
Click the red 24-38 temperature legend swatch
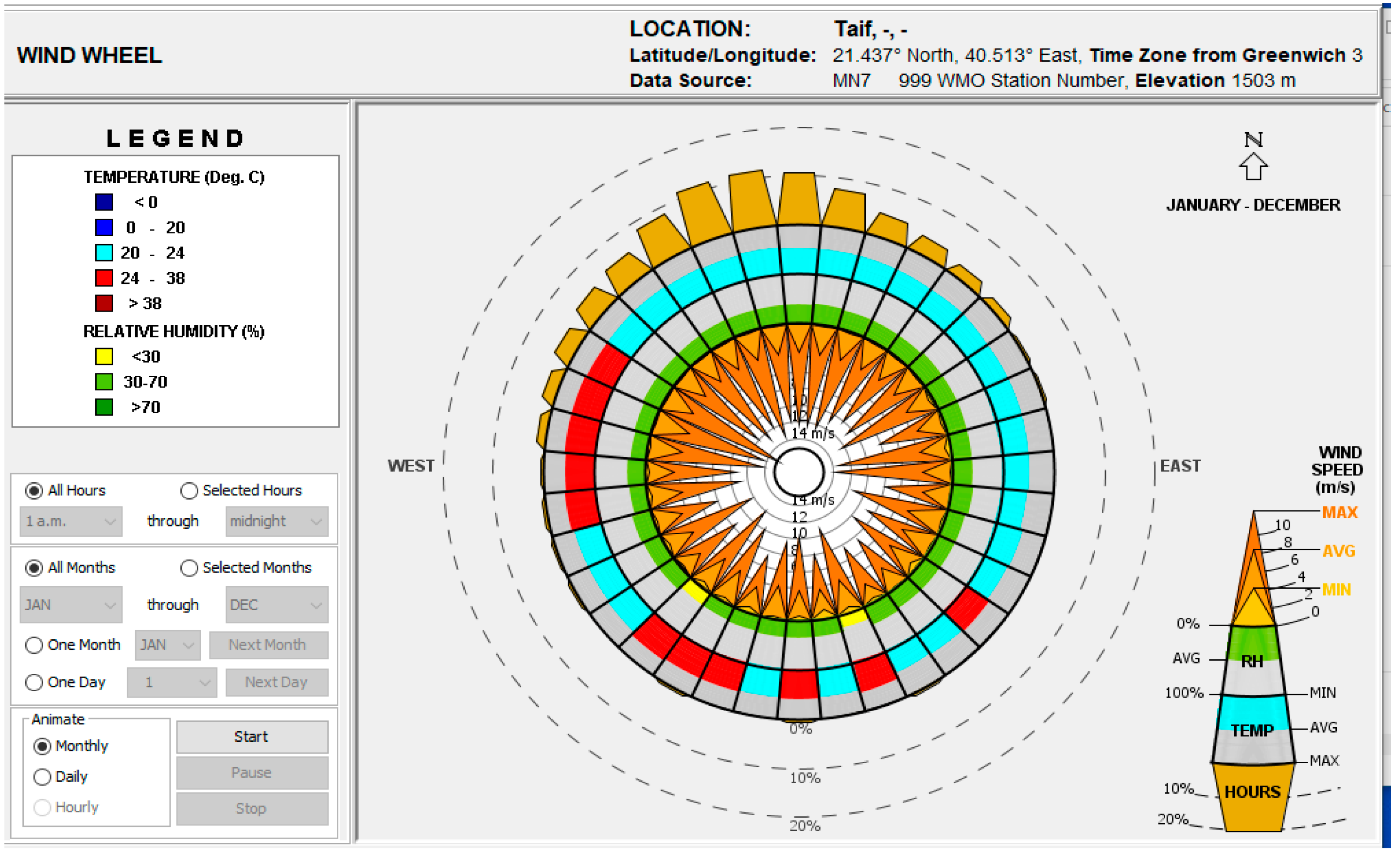coord(104,279)
